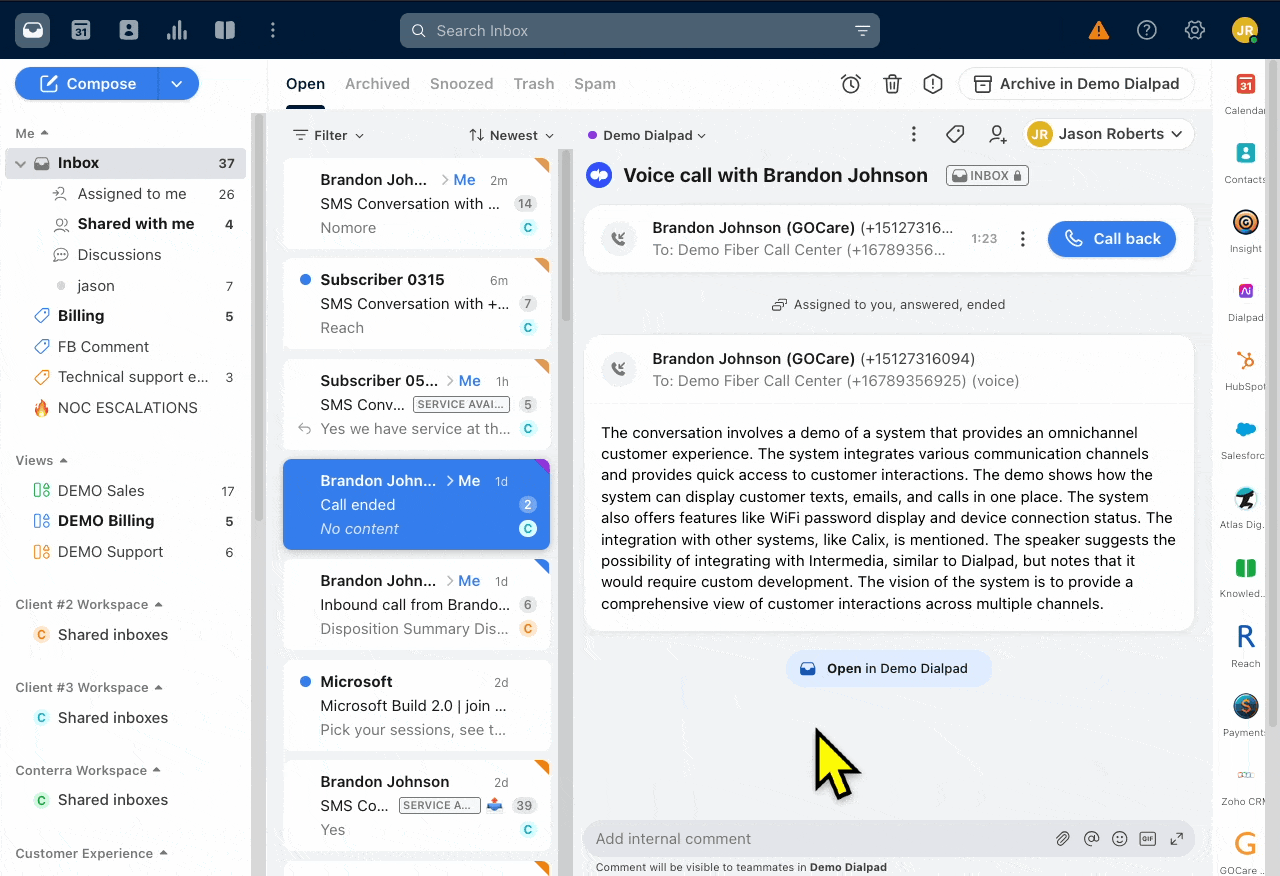Collapse the Views section
Screen dimensions: 1280x876
[x=42, y=461]
